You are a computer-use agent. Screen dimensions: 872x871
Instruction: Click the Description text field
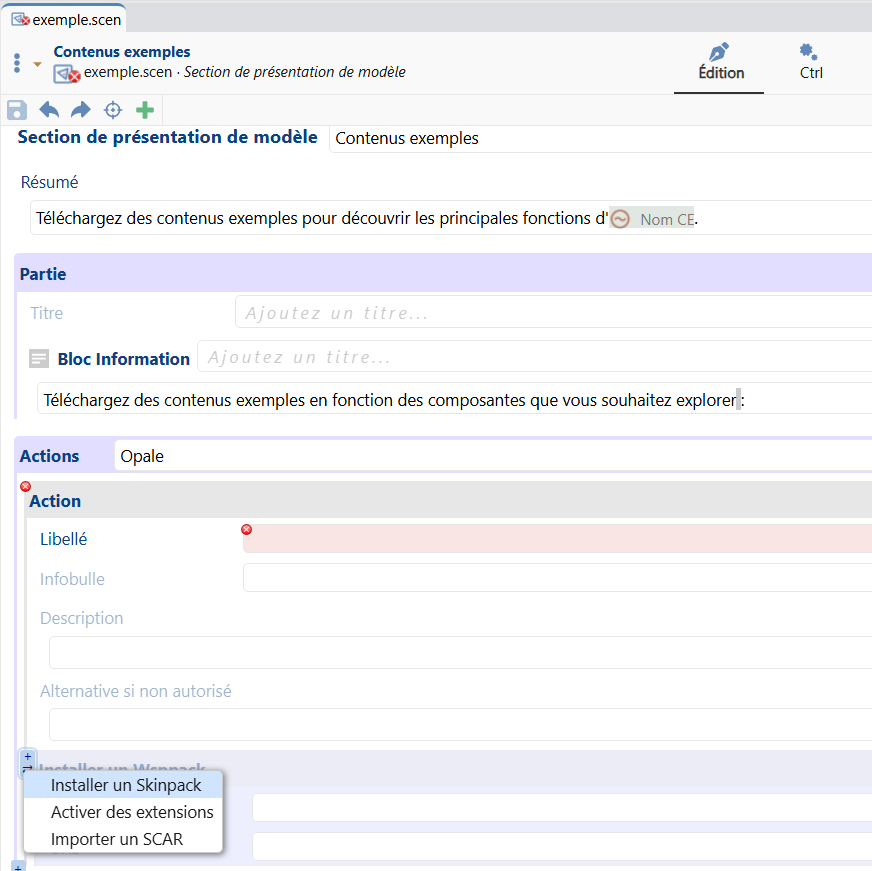click(460, 652)
